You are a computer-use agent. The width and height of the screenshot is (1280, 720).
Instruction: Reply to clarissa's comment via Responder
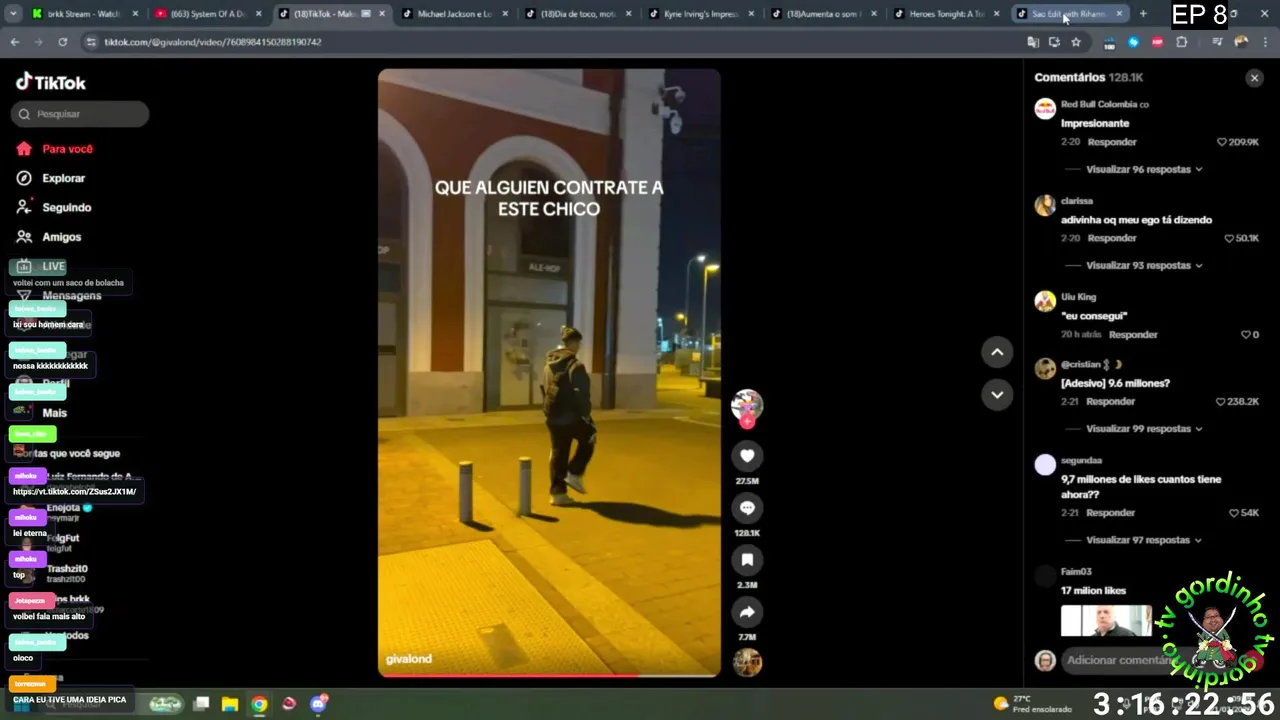coord(1112,238)
